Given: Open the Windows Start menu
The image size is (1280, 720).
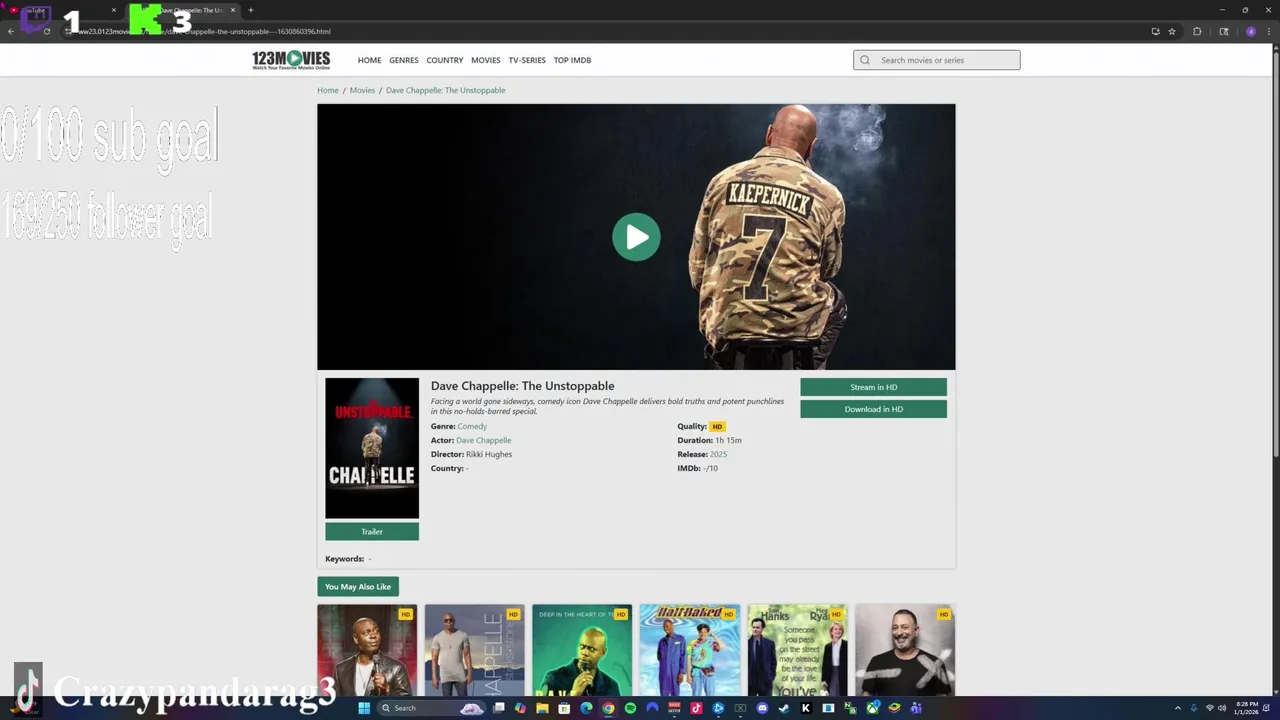Looking at the screenshot, I should coord(364,708).
